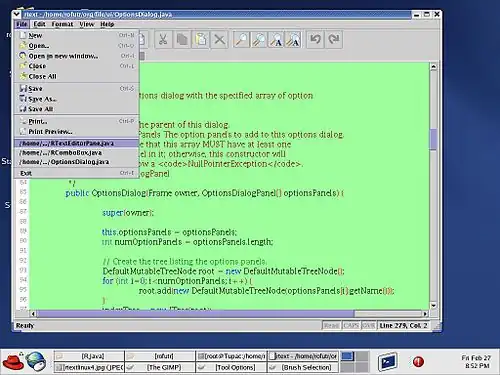Click the Cut scissors toolbar icon
500x375 pixels.
[163, 40]
